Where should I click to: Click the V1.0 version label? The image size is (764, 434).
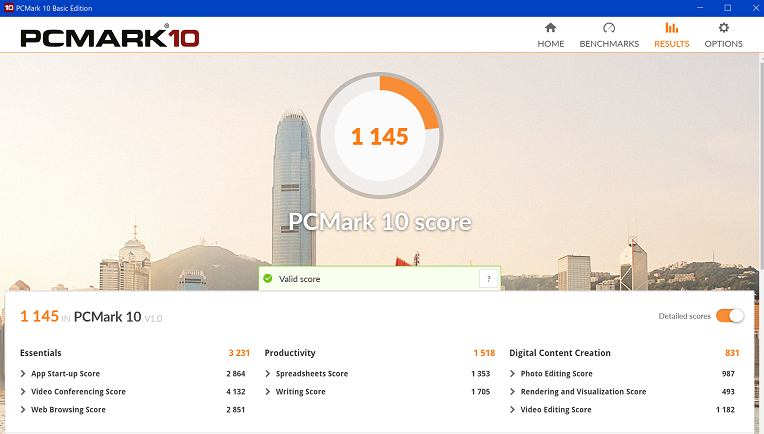click(x=153, y=319)
